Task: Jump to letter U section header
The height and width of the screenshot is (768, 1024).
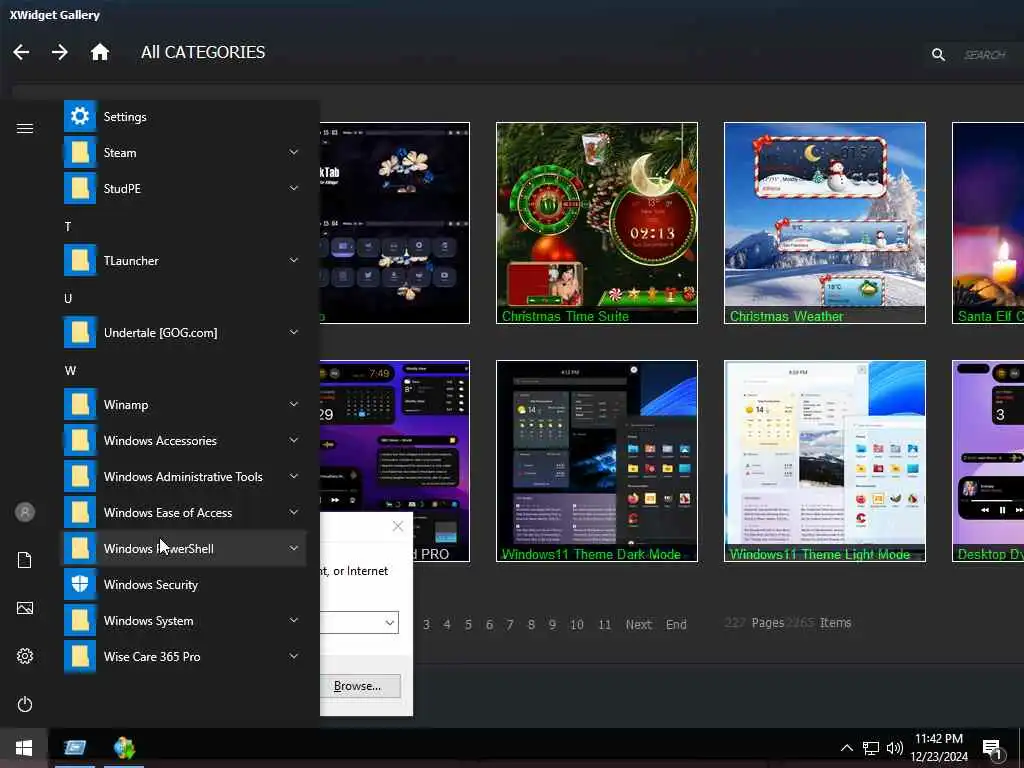Action: [68, 298]
